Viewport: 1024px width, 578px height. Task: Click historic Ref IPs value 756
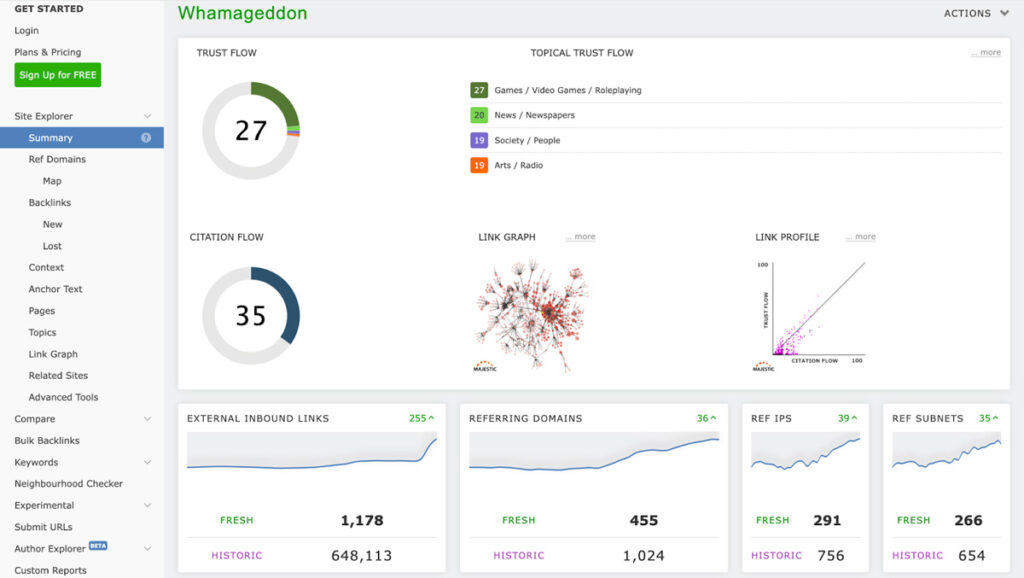point(831,556)
